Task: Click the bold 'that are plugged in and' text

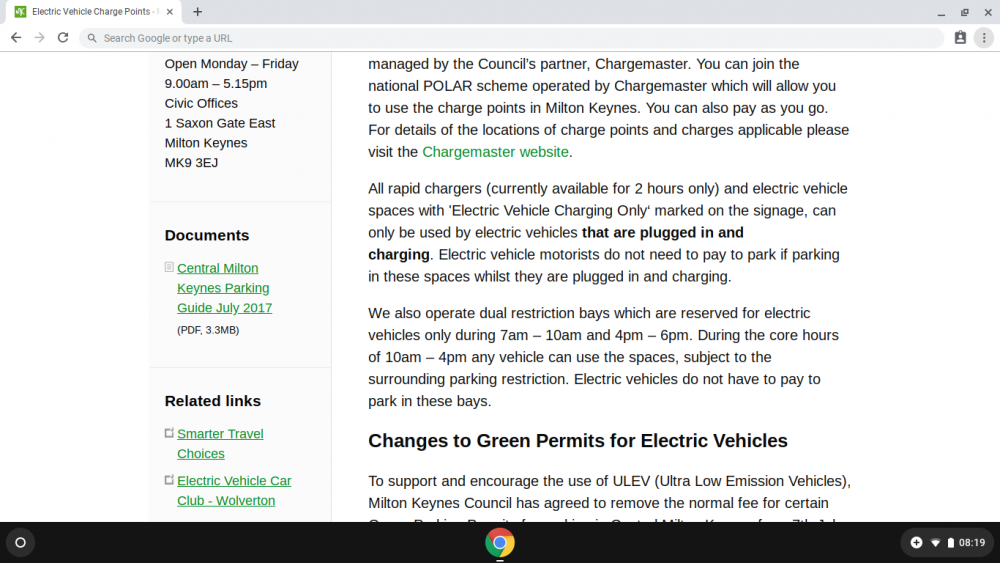Action: pyautogui.click(x=663, y=233)
